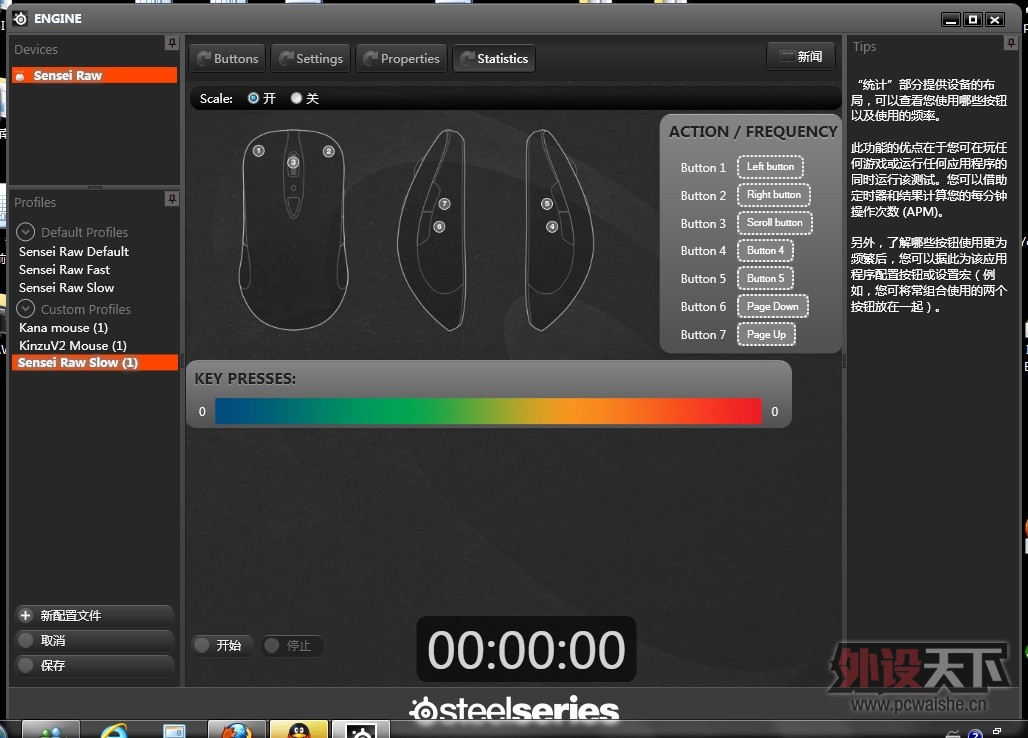Screen dimensions: 1028x738
Task: Open Firefox from the taskbar
Action: tap(237, 729)
